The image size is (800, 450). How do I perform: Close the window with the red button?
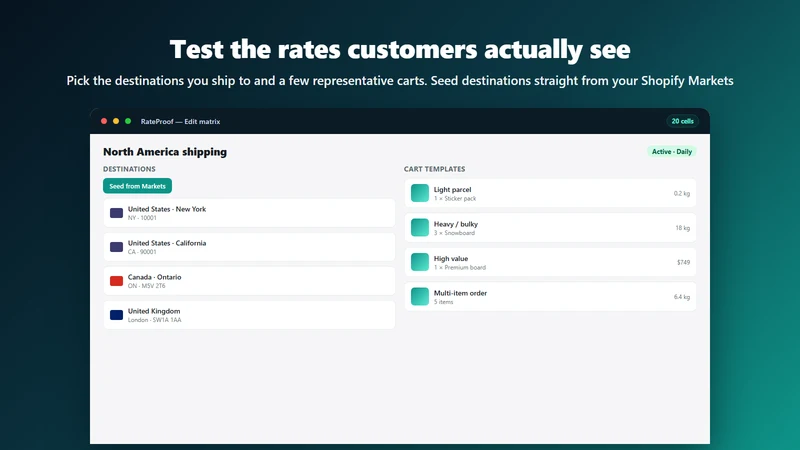tap(104, 121)
